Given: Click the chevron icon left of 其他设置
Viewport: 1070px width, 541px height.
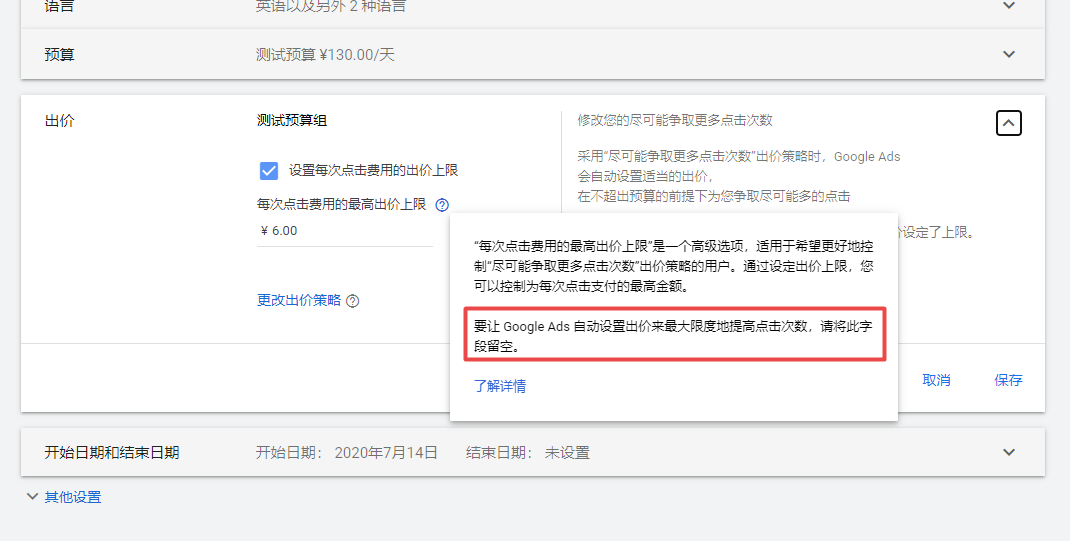Looking at the screenshot, I should coord(32,497).
